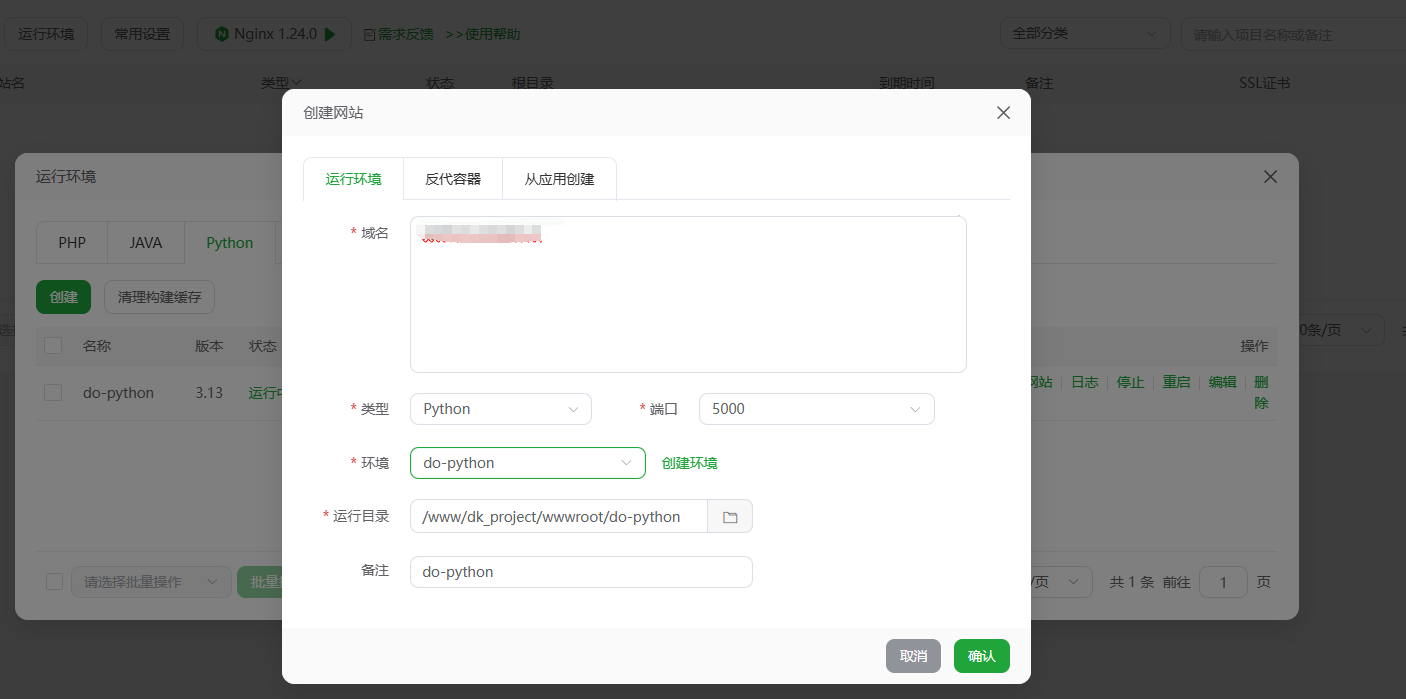The width and height of the screenshot is (1406, 699).
Task: Check the bottom batch-selection checkbox
Action: (54, 582)
